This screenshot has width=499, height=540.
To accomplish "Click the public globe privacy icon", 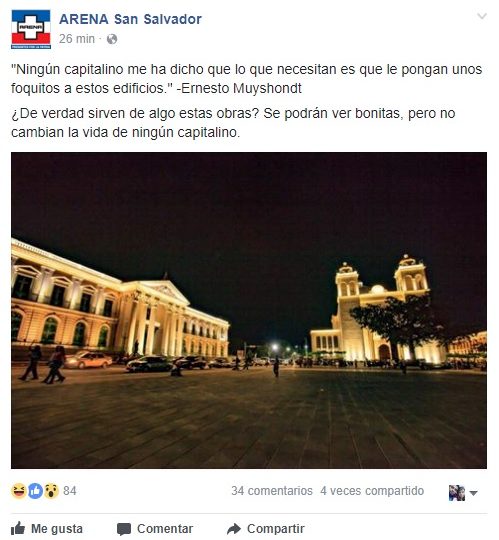I will pyautogui.click(x=112, y=39).
